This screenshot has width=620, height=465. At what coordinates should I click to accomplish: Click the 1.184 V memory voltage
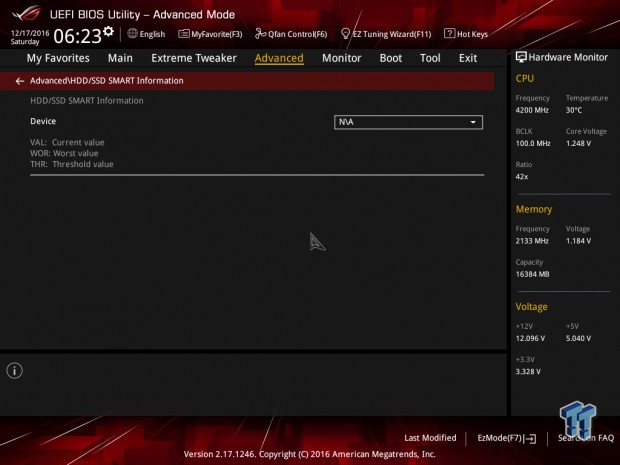point(578,241)
